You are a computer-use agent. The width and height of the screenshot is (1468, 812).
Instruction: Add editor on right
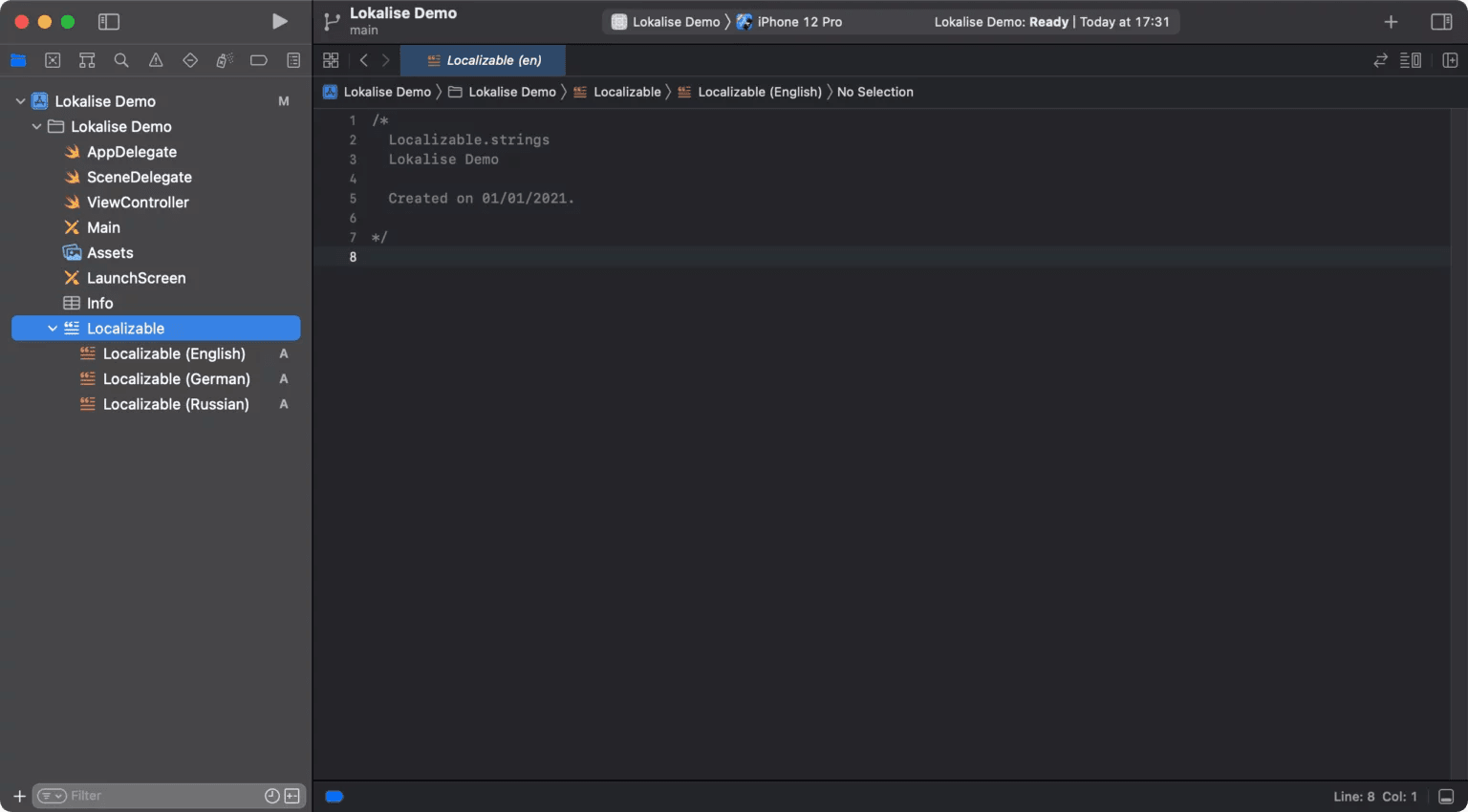click(x=1450, y=60)
